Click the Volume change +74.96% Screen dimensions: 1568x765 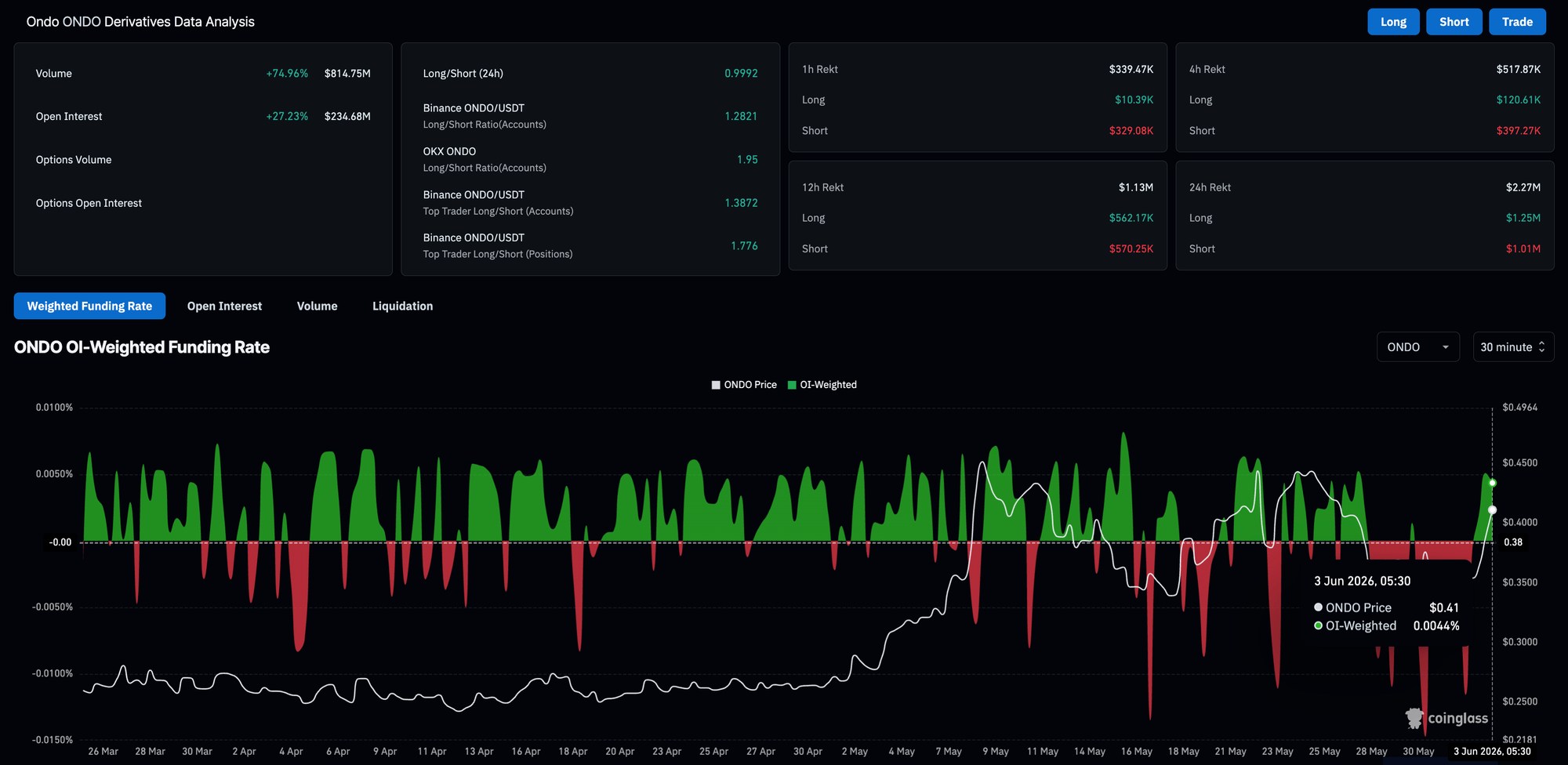287,74
